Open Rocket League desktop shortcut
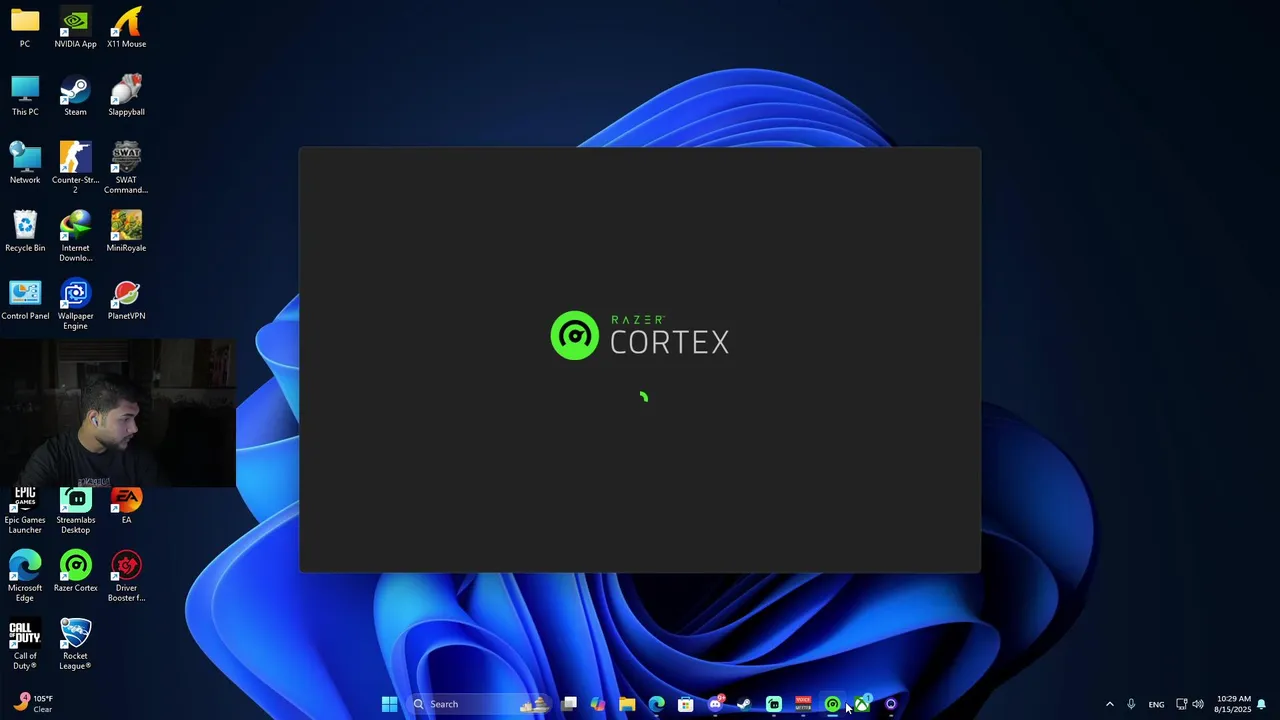This screenshot has width=1280, height=720. point(75,644)
